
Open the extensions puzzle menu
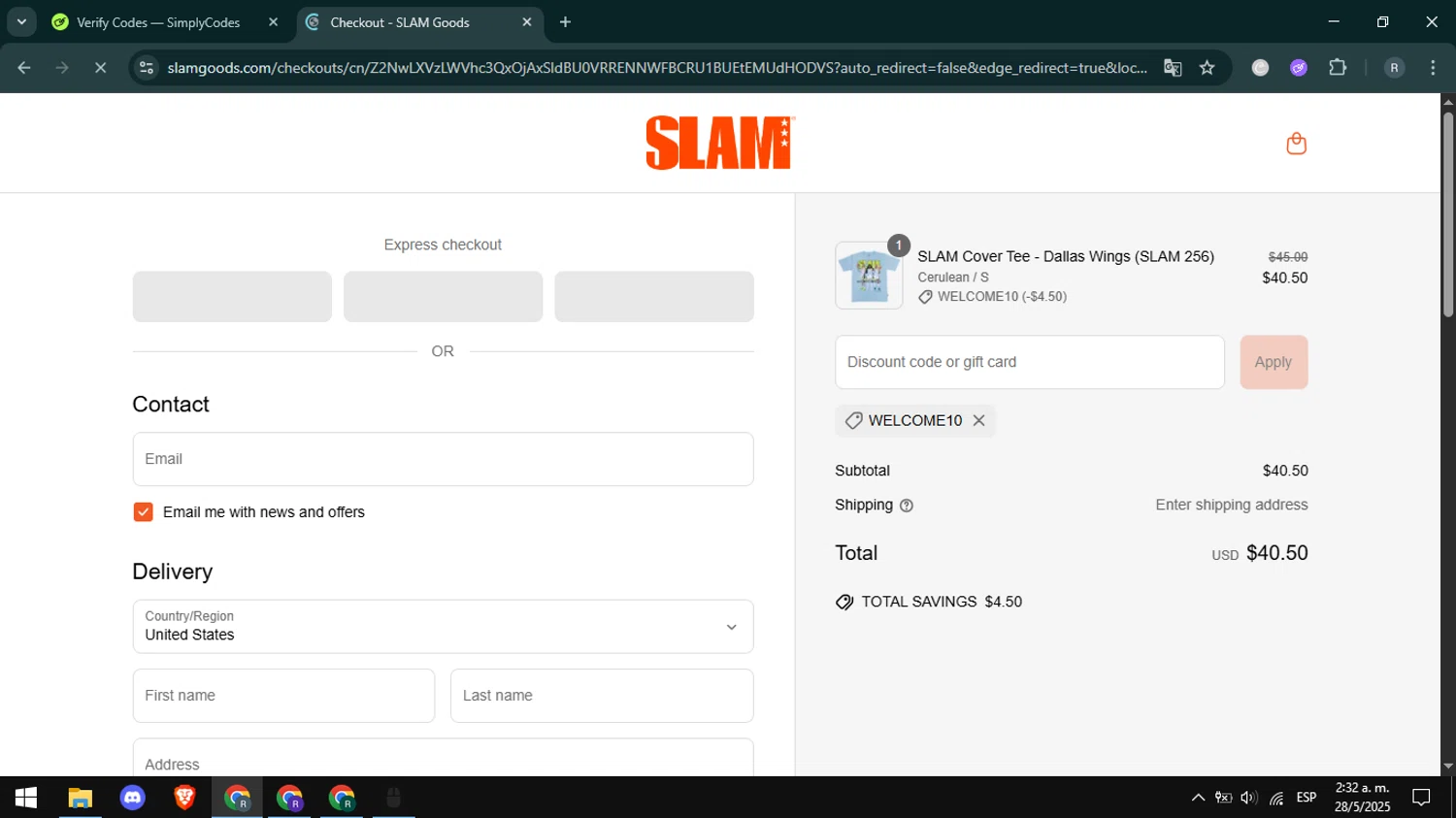pos(1338,67)
